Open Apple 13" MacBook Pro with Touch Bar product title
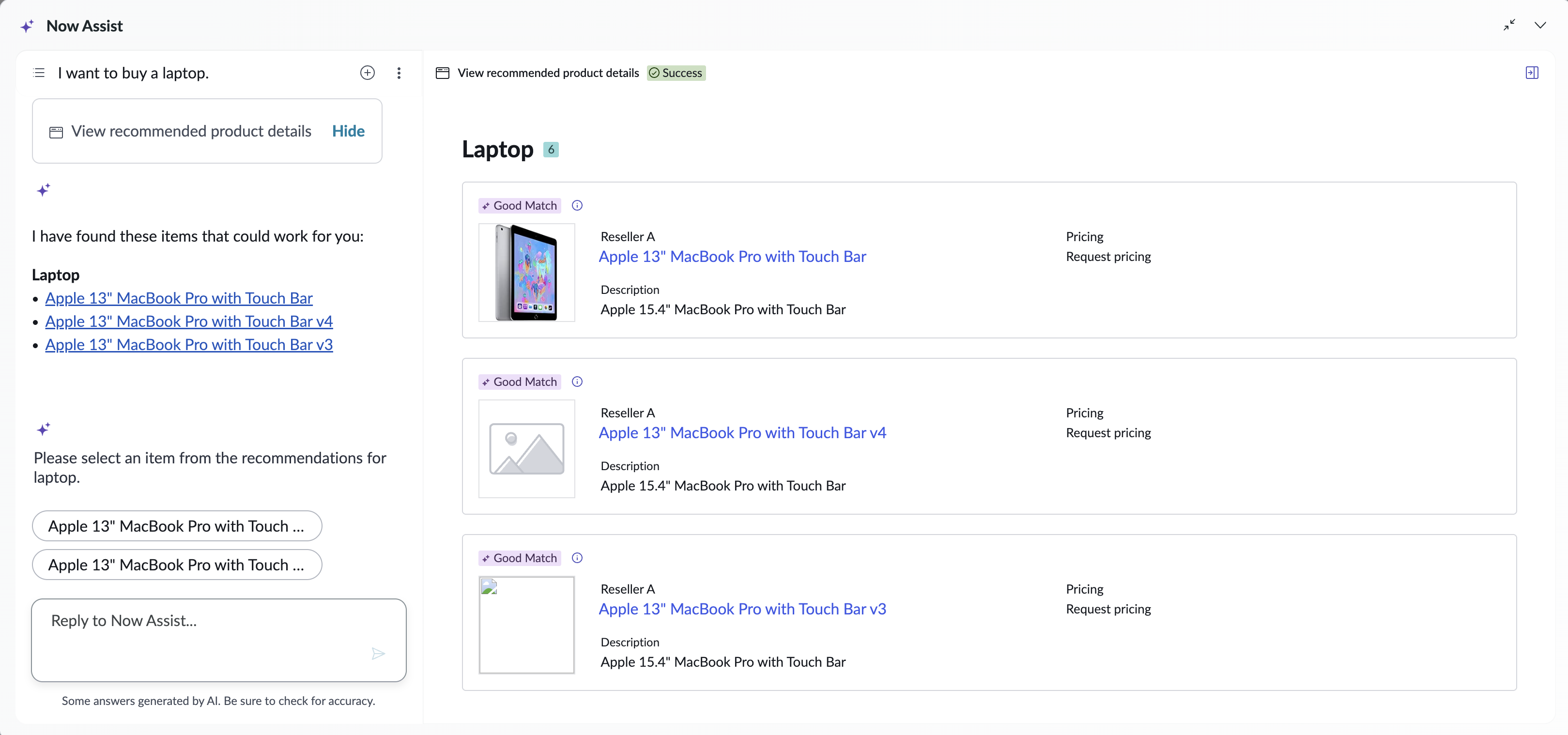Viewport: 1568px width, 735px height. (732, 257)
